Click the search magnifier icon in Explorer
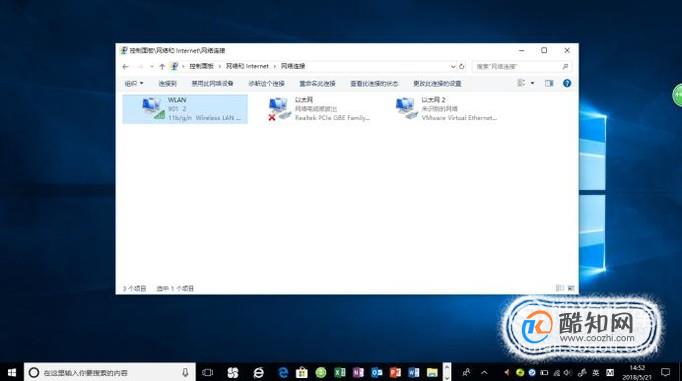 [x=565, y=67]
